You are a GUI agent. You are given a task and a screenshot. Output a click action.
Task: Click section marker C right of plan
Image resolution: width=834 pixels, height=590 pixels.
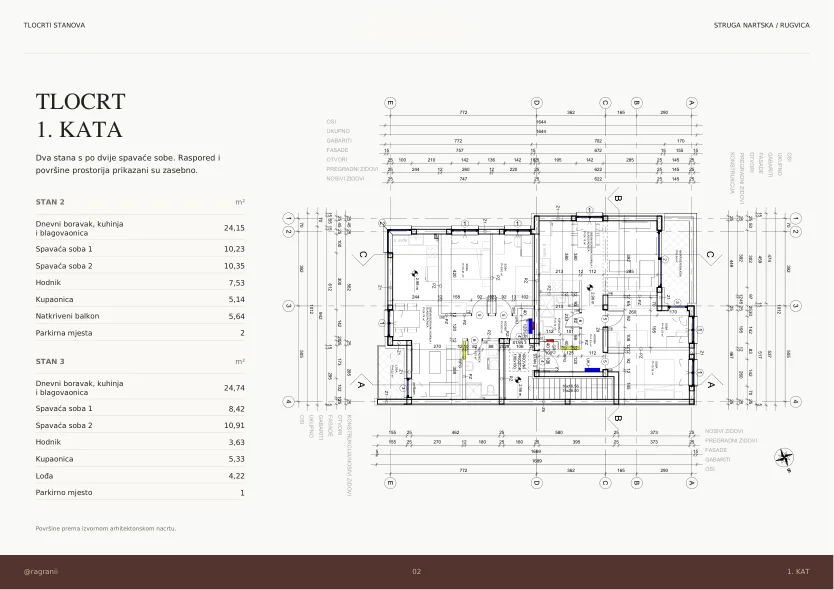tap(710, 255)
